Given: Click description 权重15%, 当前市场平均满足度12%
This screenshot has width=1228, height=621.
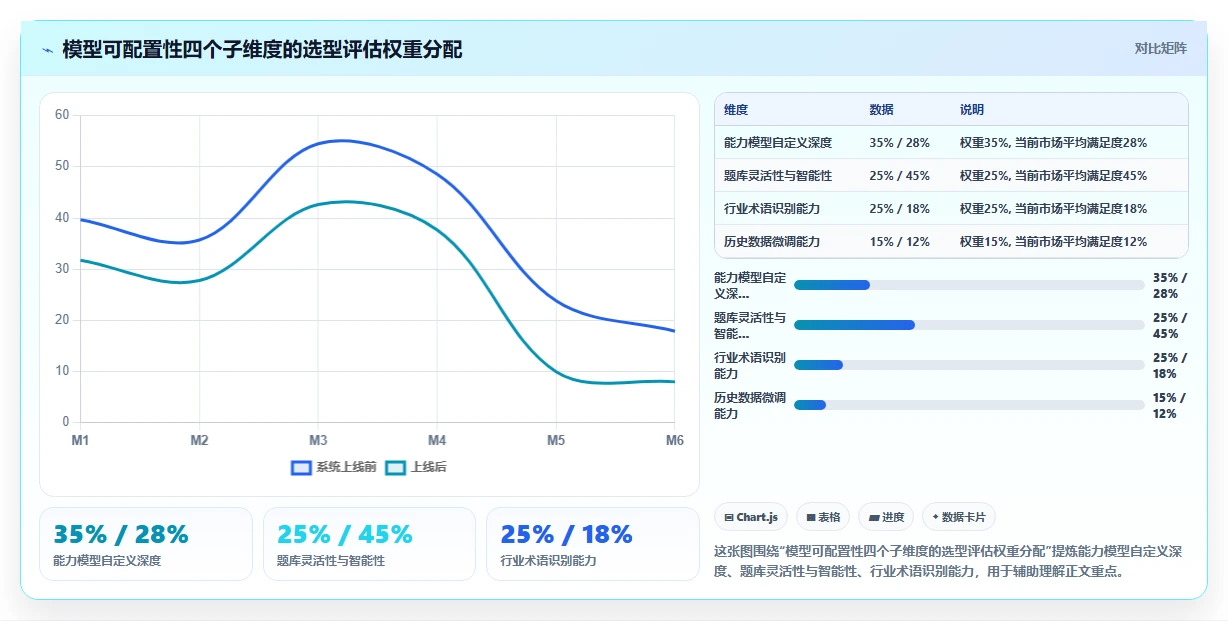Looking at the screenshot, I should [x=1053, y=242].
